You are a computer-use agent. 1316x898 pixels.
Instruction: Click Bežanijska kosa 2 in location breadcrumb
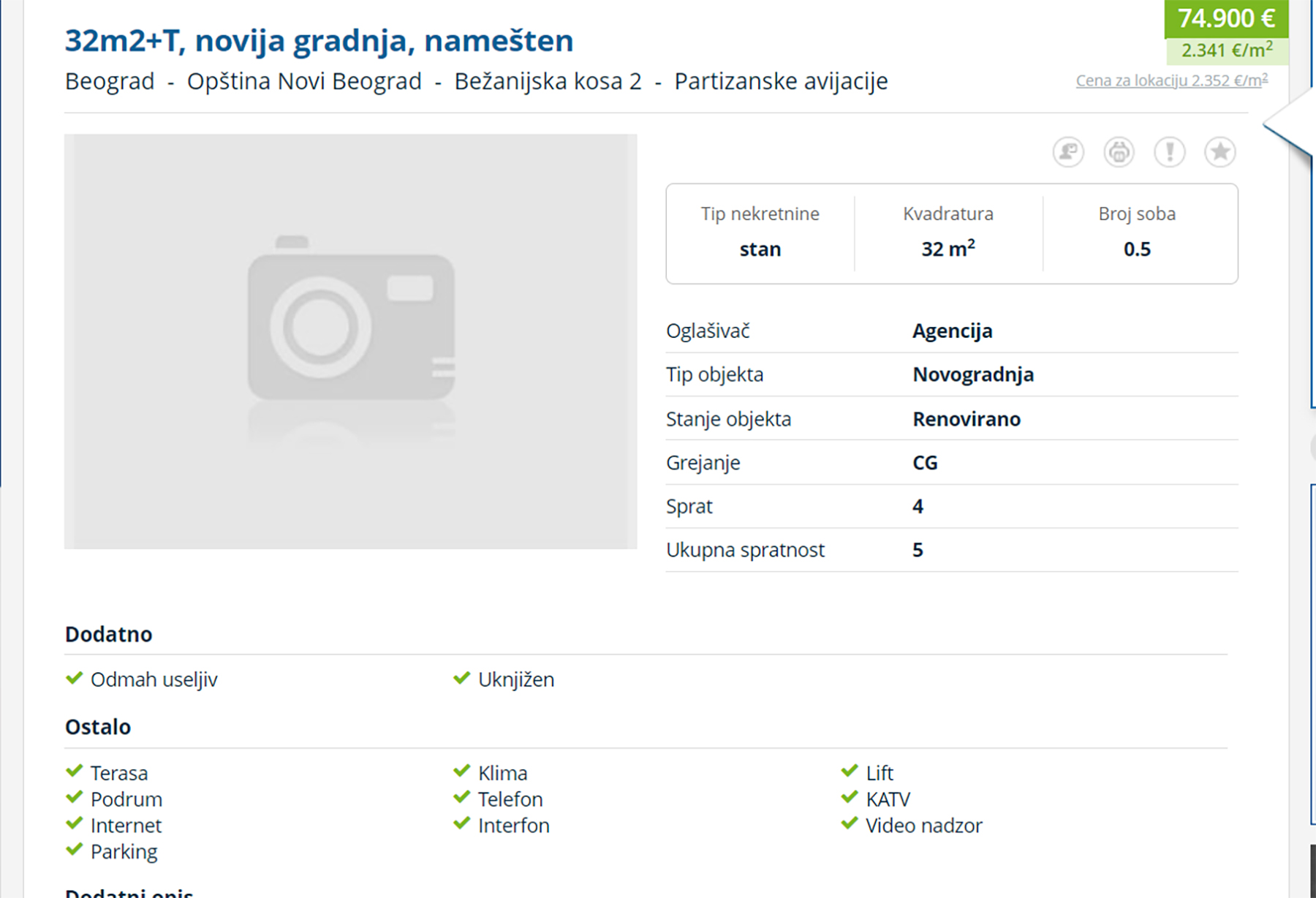pos(548,81)
